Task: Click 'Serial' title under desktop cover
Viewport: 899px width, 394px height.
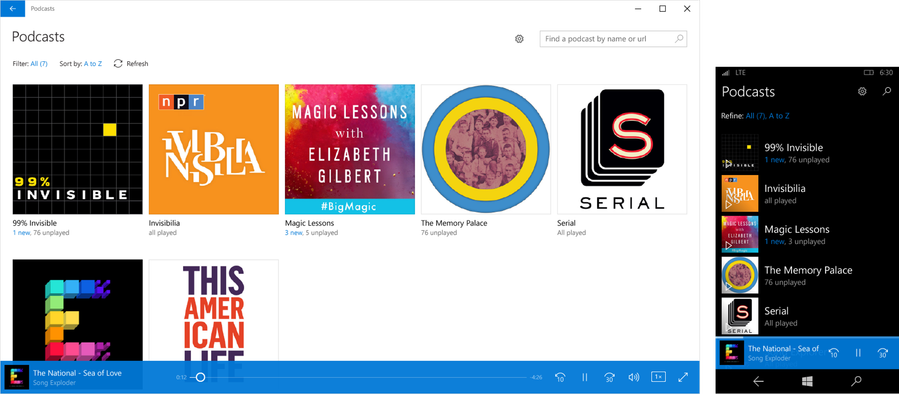Action: (566, 223)
